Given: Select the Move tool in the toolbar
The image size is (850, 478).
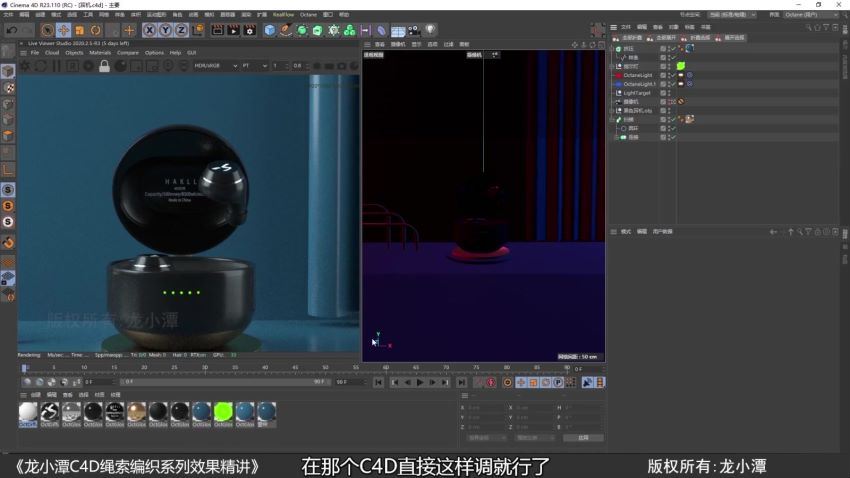Looking at the screenshot, I should 63,30.
